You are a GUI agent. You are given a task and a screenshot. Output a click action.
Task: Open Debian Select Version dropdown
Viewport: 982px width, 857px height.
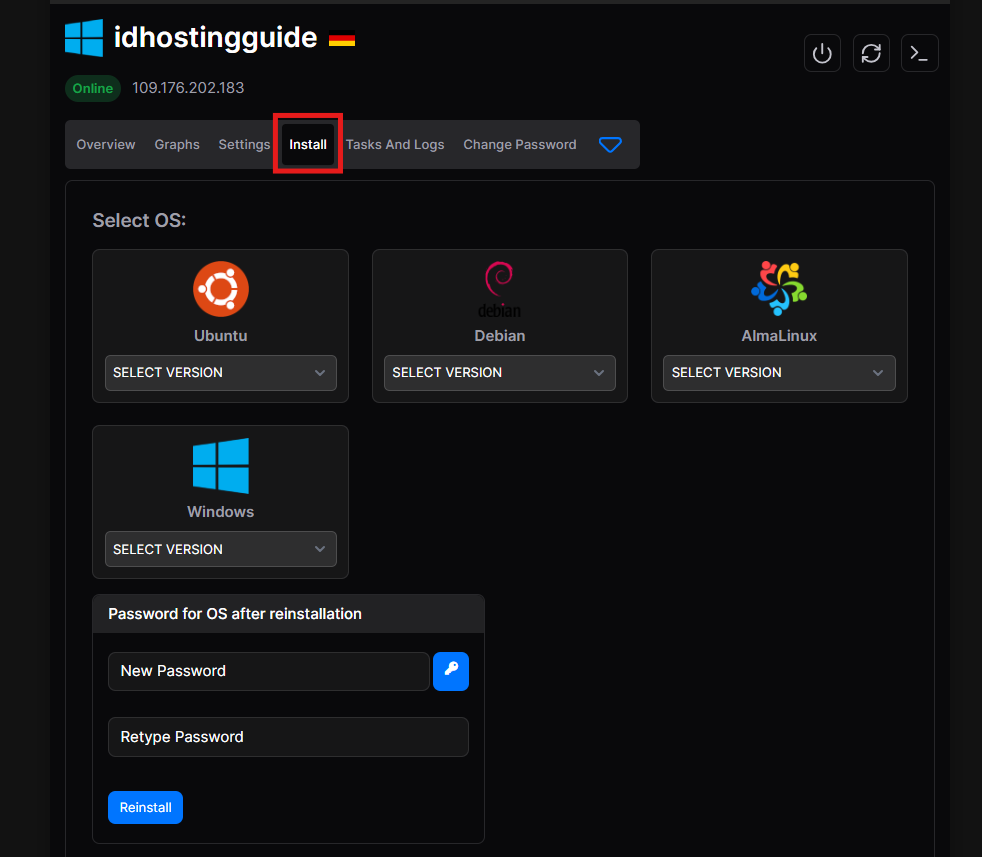point(499,373)
